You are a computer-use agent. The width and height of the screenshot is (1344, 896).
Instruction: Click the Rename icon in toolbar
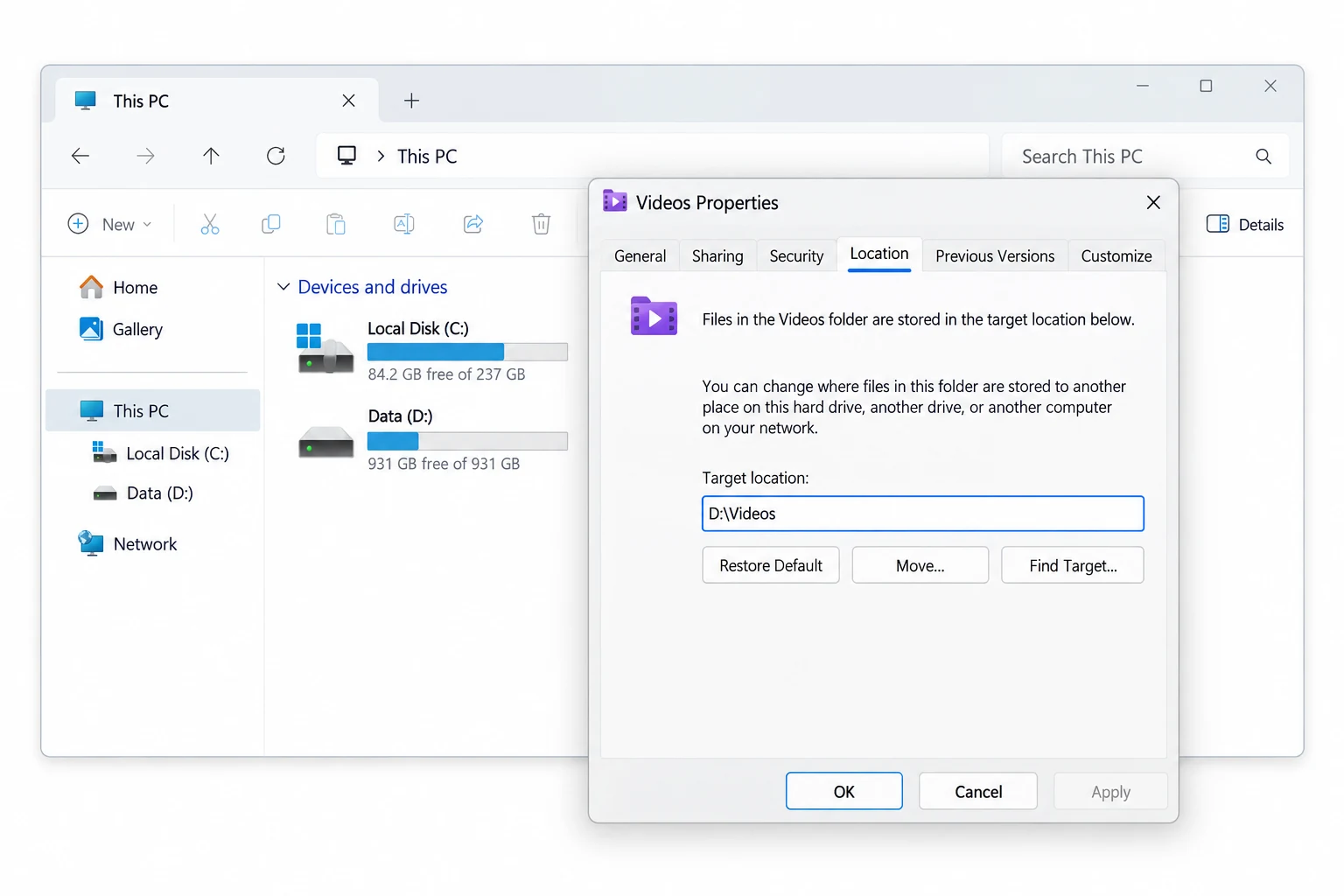click(x=404, y=224)
